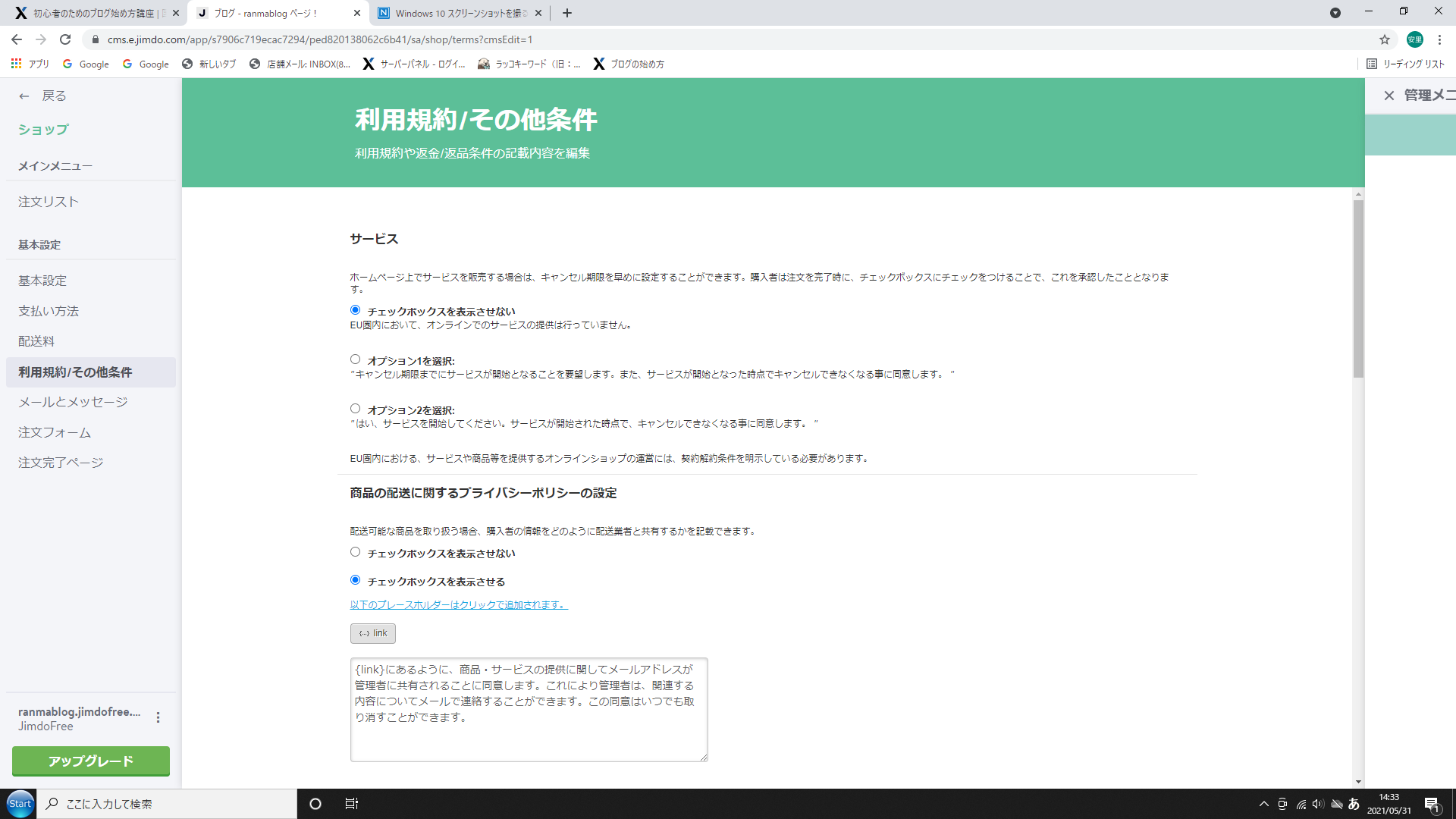Open the tab search dropdown arrow
The image size is (1456, 819).
1335,13
